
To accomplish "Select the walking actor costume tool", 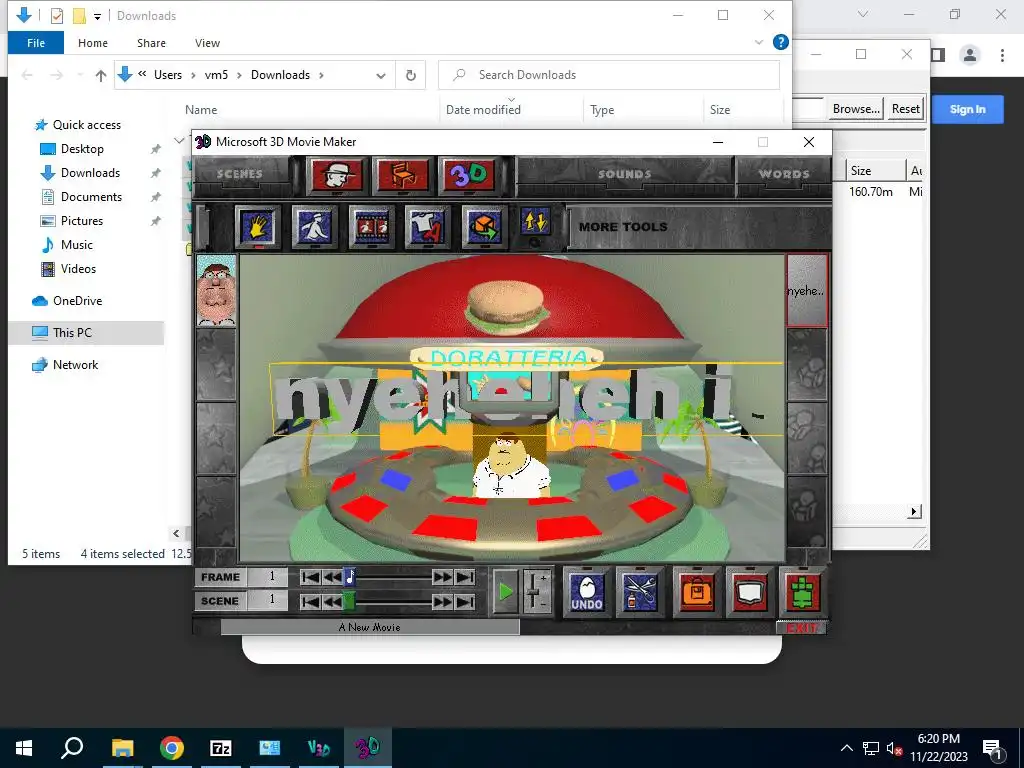I will [x=314, y=227].
